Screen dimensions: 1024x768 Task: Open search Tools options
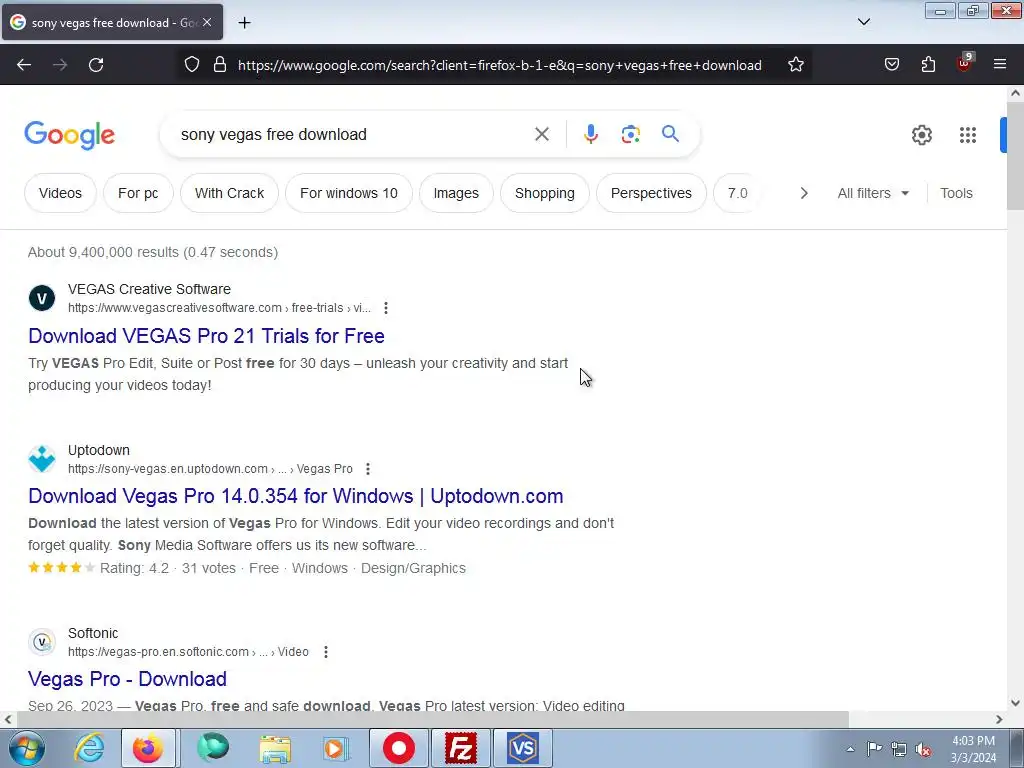click(x=956, y=193)
